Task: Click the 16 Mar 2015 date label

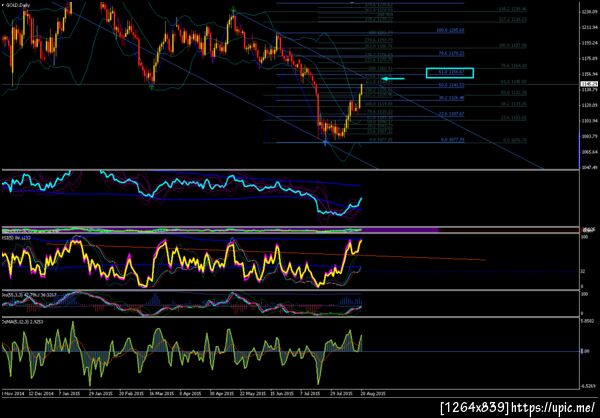Action: [x=161, y=393]
